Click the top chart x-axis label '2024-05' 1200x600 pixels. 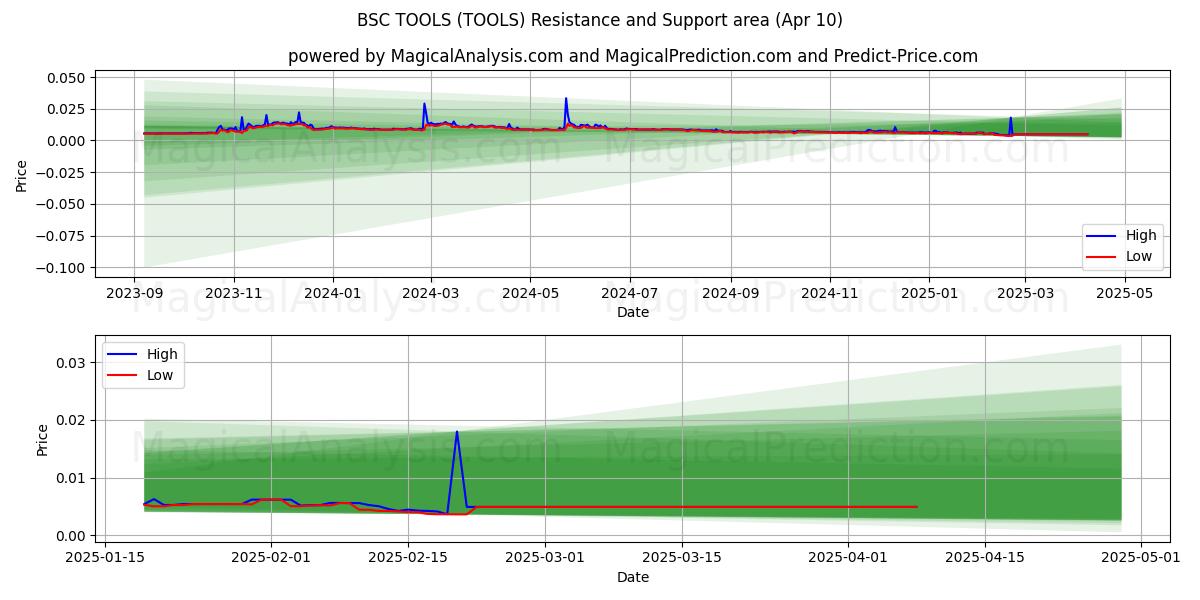(x=529, y=293)
